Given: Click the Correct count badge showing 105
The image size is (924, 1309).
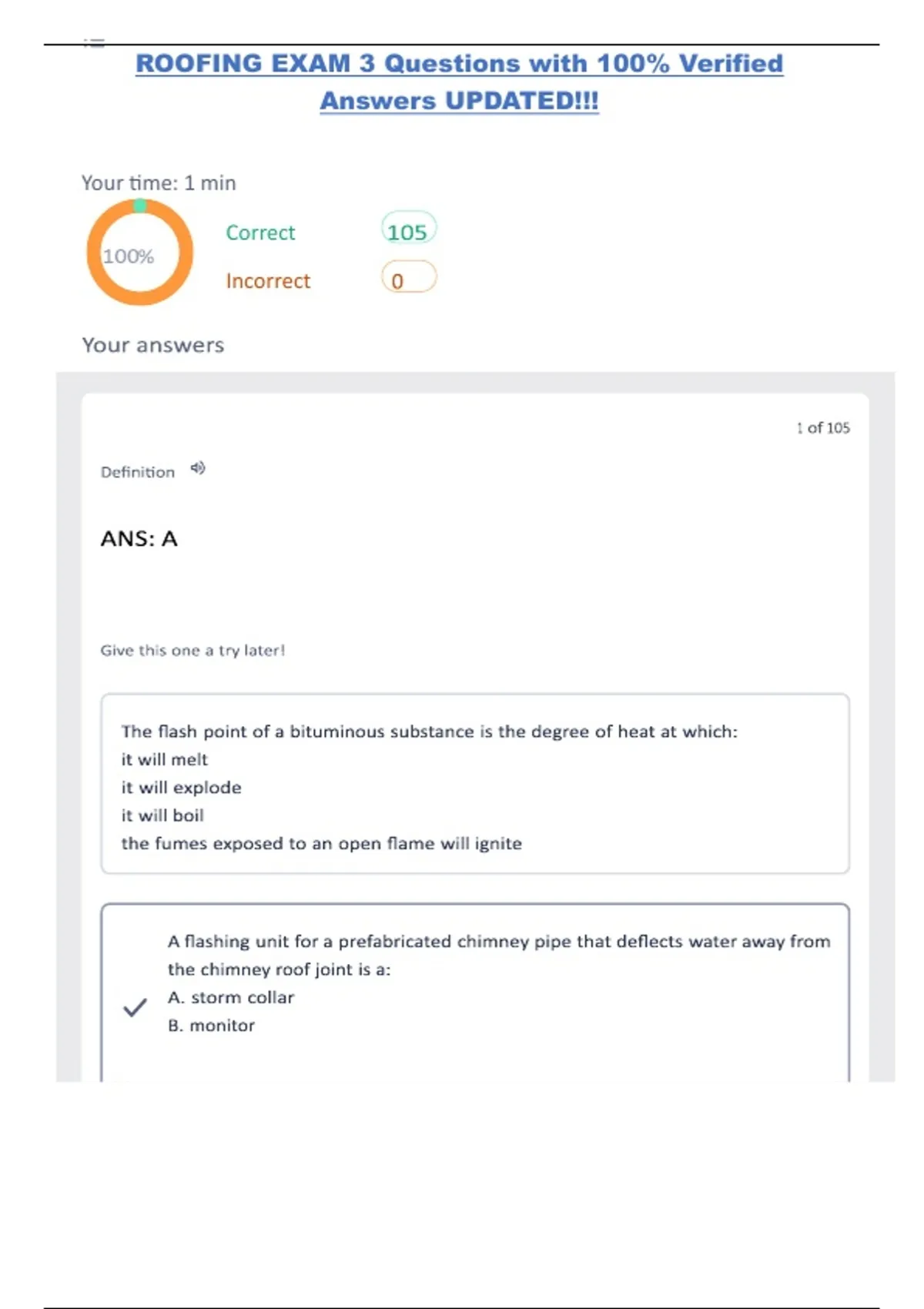Looking at the screenshot, I should click(408, 231).
